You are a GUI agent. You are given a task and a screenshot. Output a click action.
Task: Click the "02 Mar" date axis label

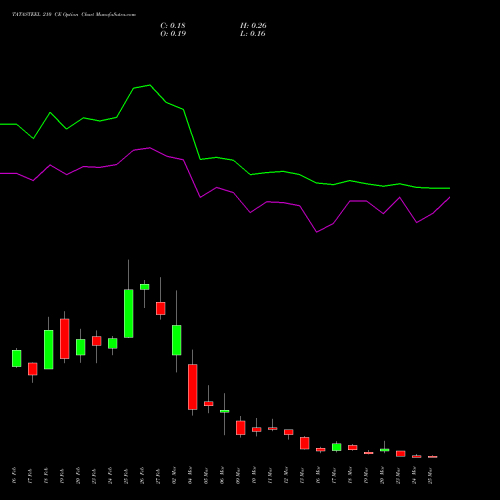[x=174, y=476]
